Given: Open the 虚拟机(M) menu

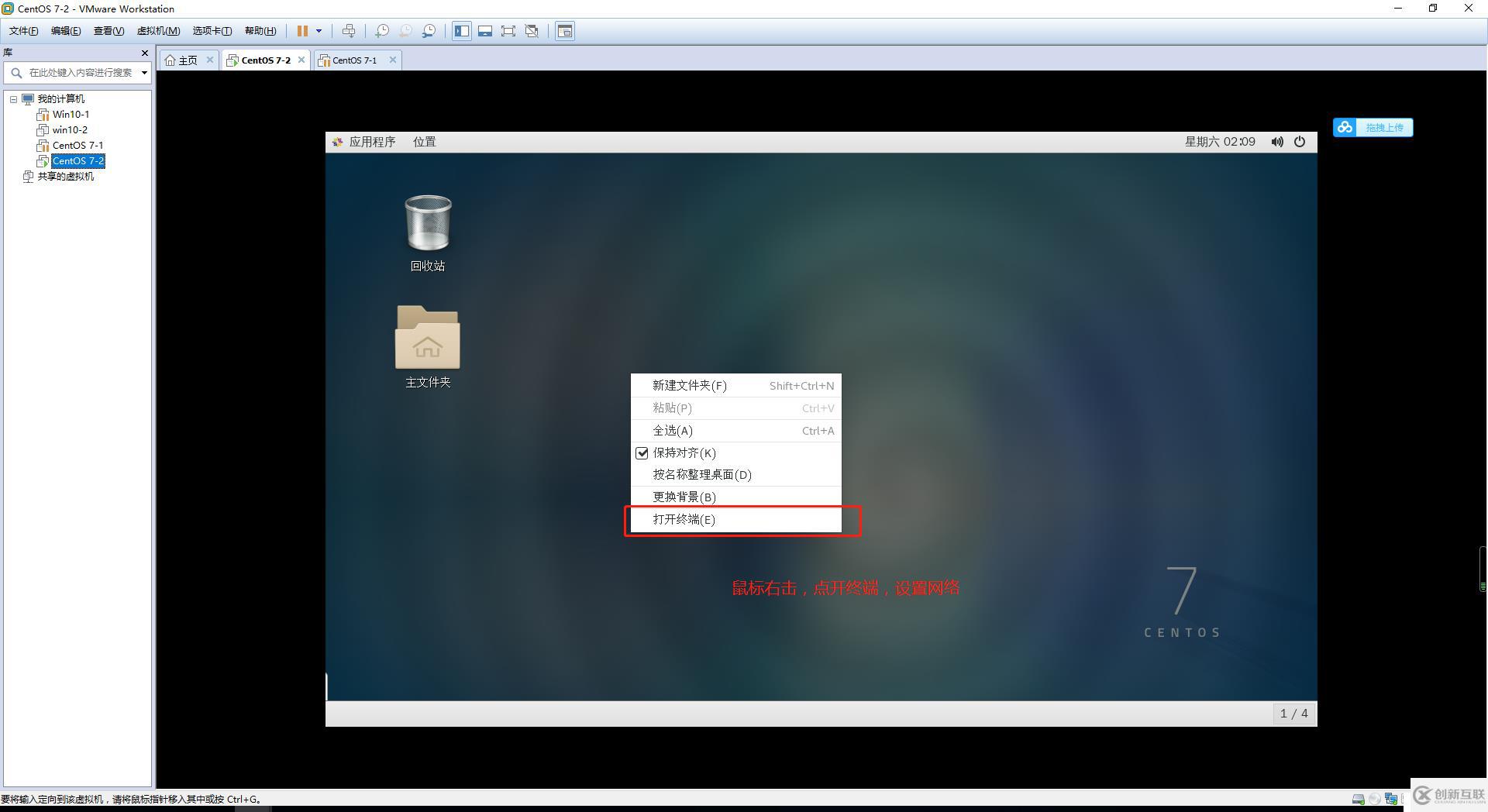Looking at the screenshot, I should click(x=158, y=31).
